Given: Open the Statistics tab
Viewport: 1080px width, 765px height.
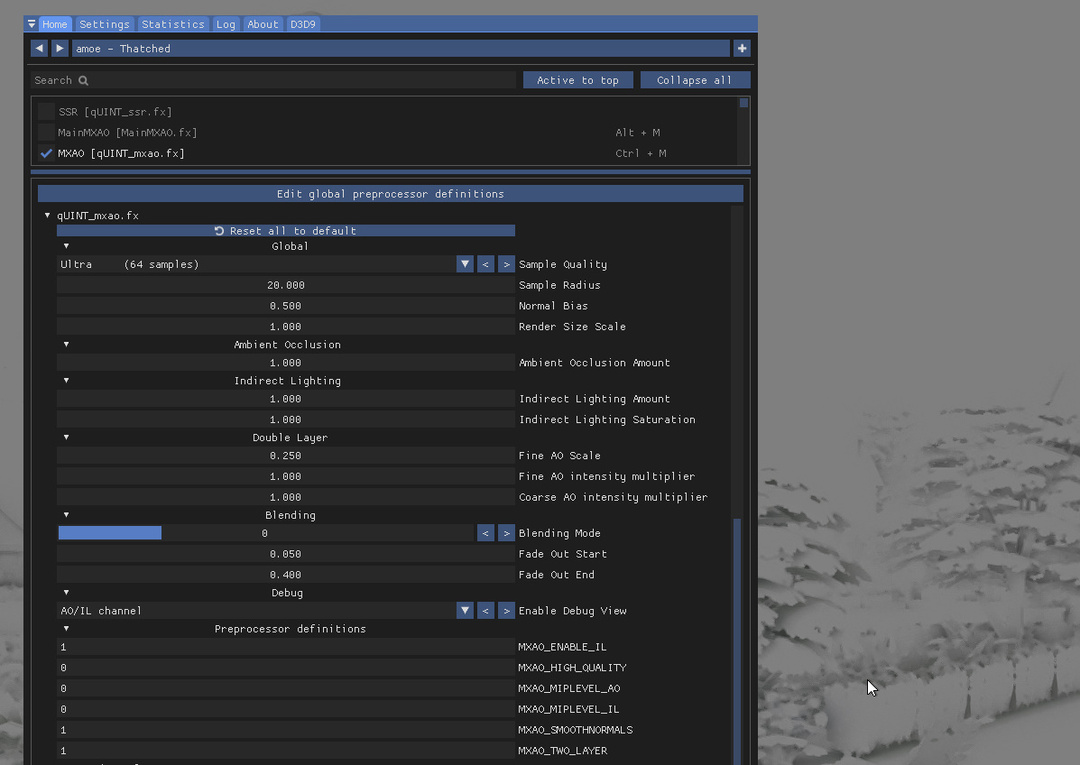Looking at the screenshot, I should [173, 24].
